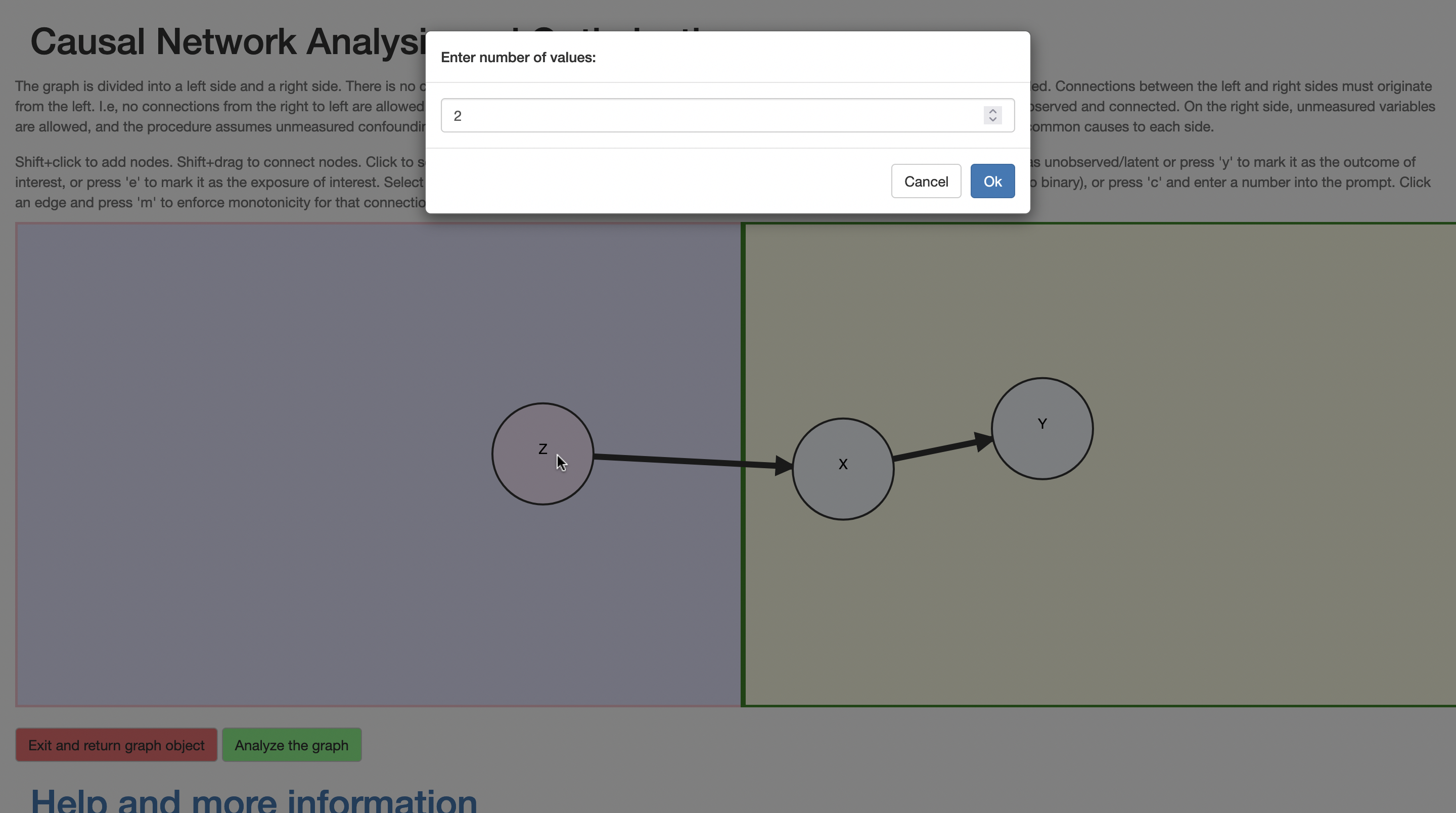Click the 'Enter number of values:' dialog title

coord(518,57)
